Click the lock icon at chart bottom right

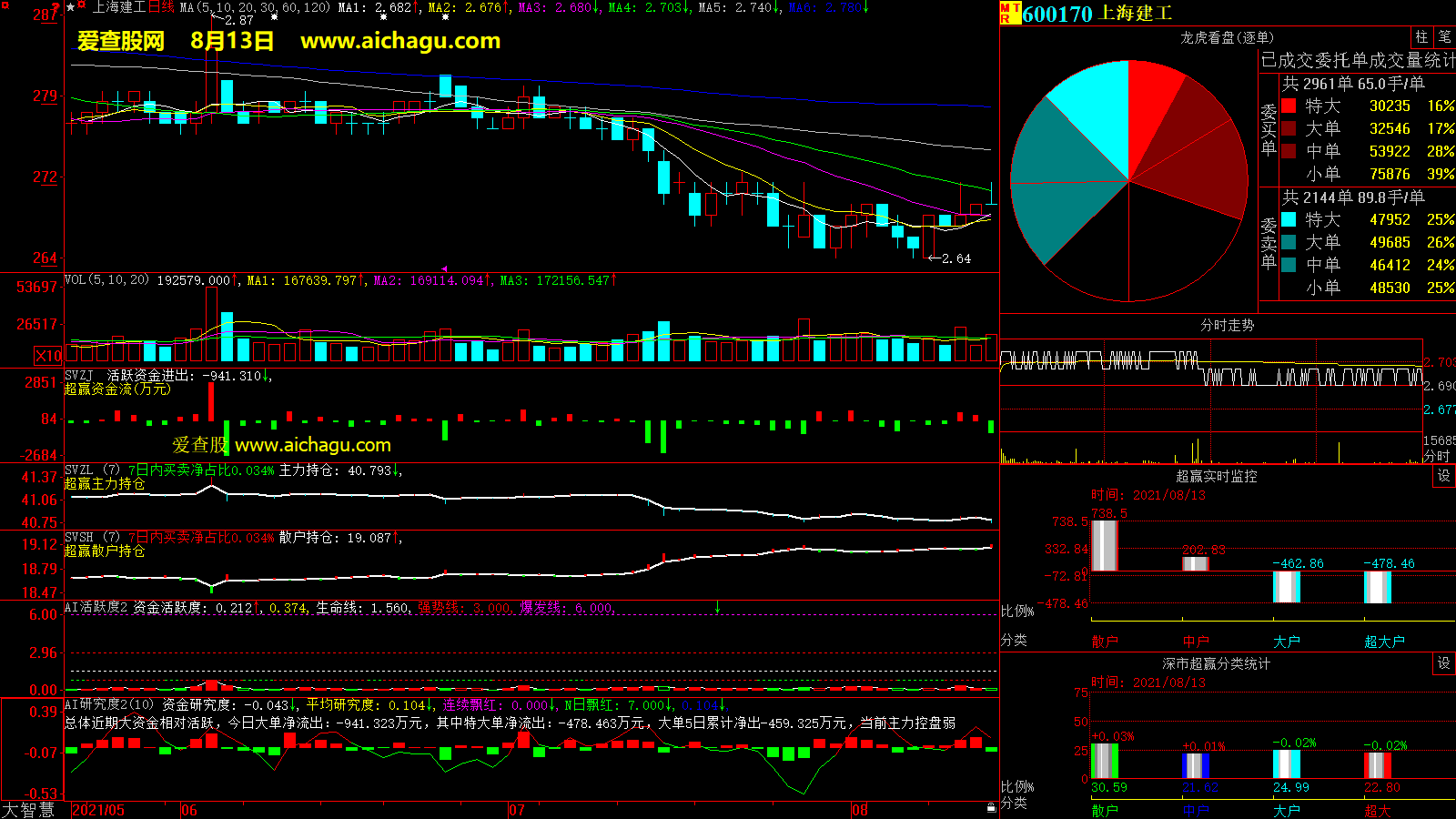tap(991, 808)
